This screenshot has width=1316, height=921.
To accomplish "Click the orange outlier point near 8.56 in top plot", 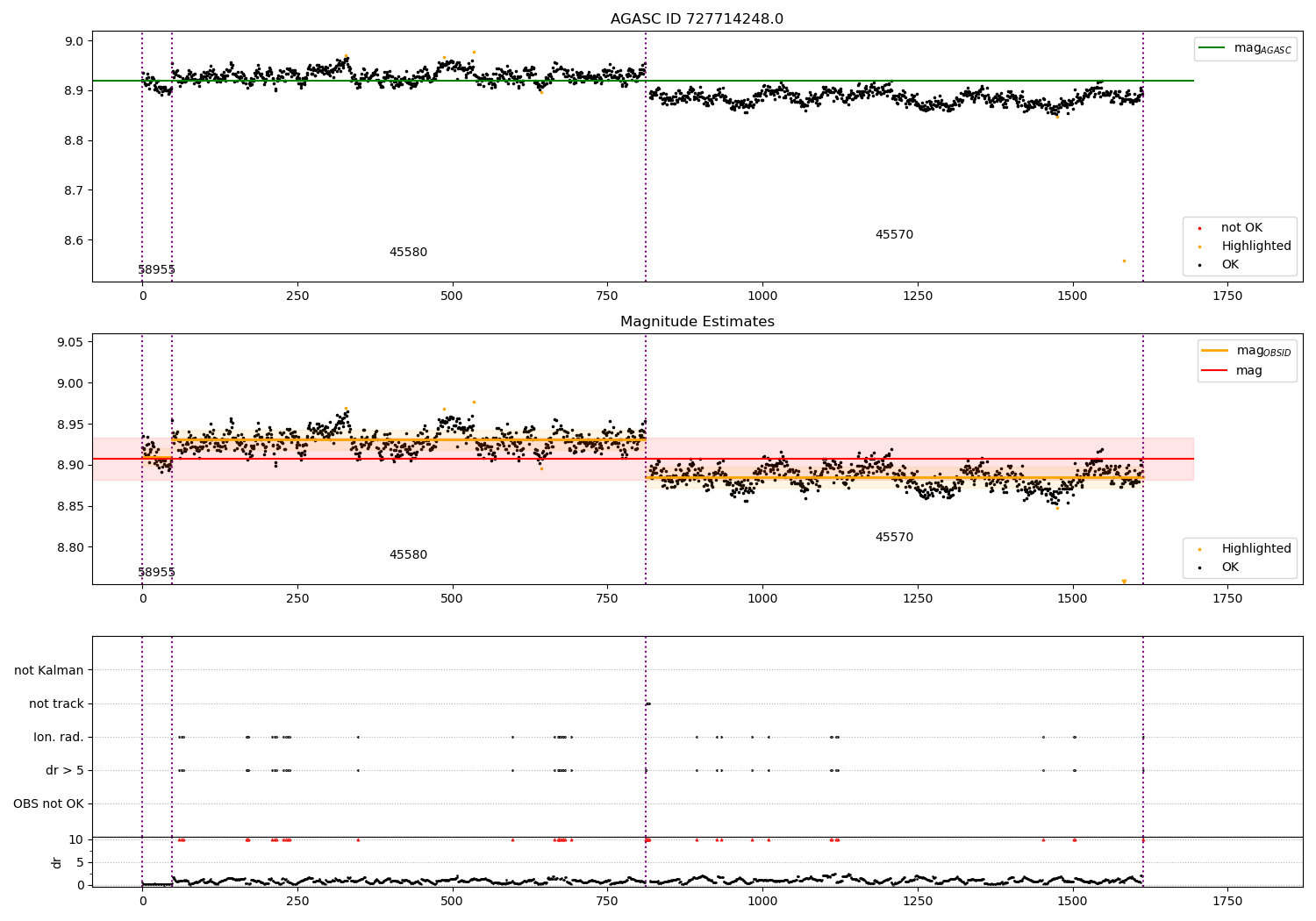I will click(x=1124, y=261).
